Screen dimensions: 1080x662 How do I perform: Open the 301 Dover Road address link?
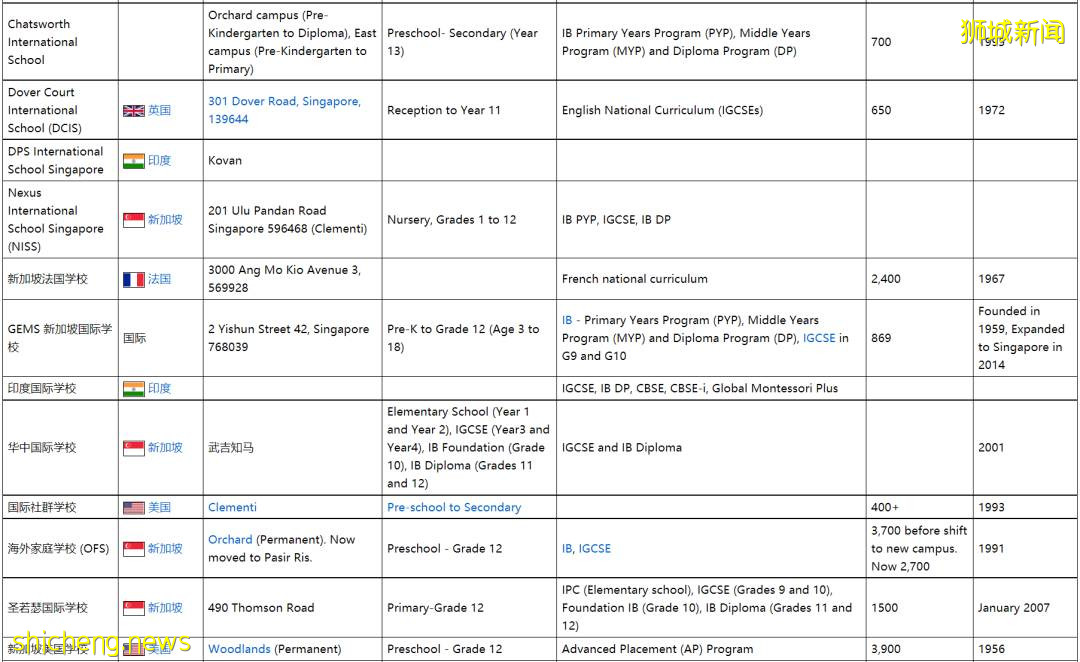click(x=284, y=110)
